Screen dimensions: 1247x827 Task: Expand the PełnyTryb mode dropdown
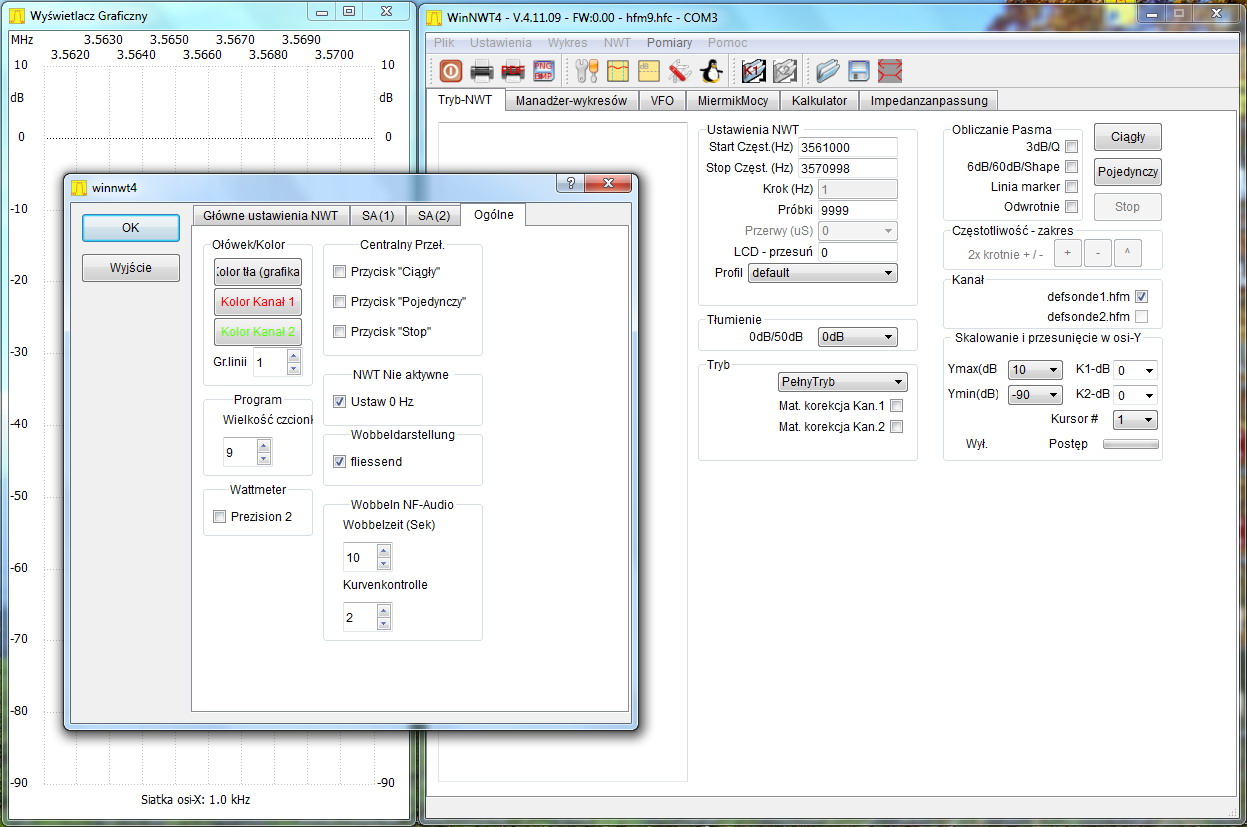(842, 382)
